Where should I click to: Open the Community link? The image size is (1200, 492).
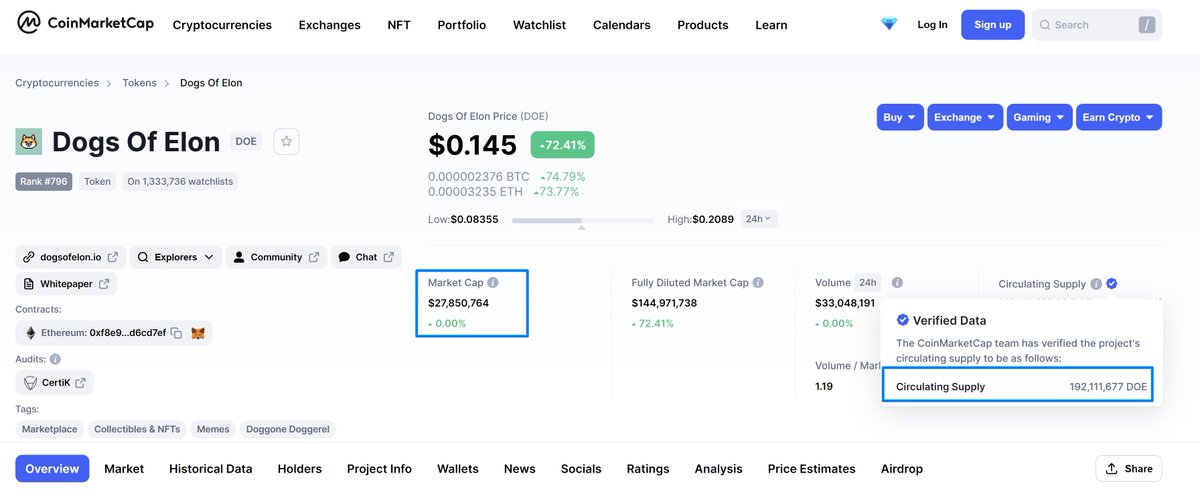pos(275,257)
